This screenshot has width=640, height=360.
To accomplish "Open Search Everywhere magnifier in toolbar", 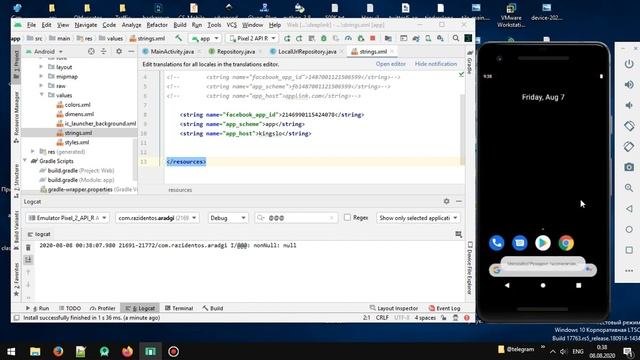I will click(456, 38).
